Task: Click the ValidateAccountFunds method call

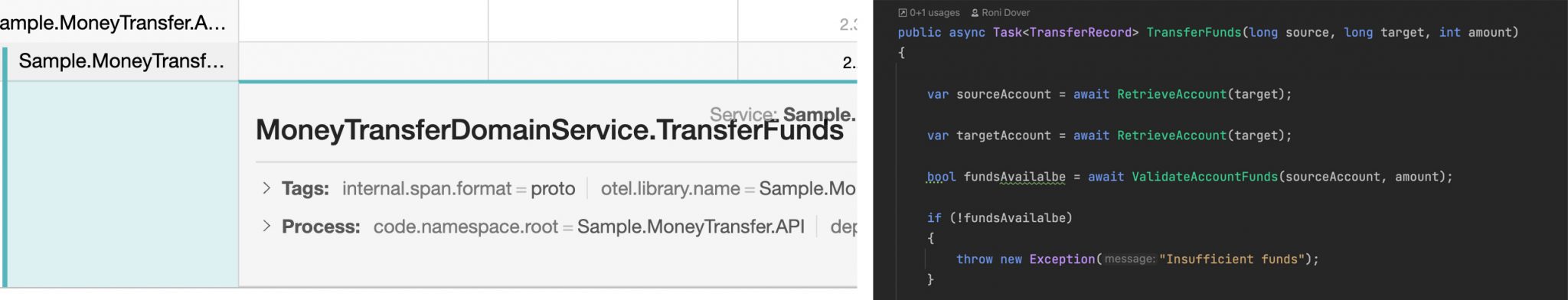Action: point(1205,177)
